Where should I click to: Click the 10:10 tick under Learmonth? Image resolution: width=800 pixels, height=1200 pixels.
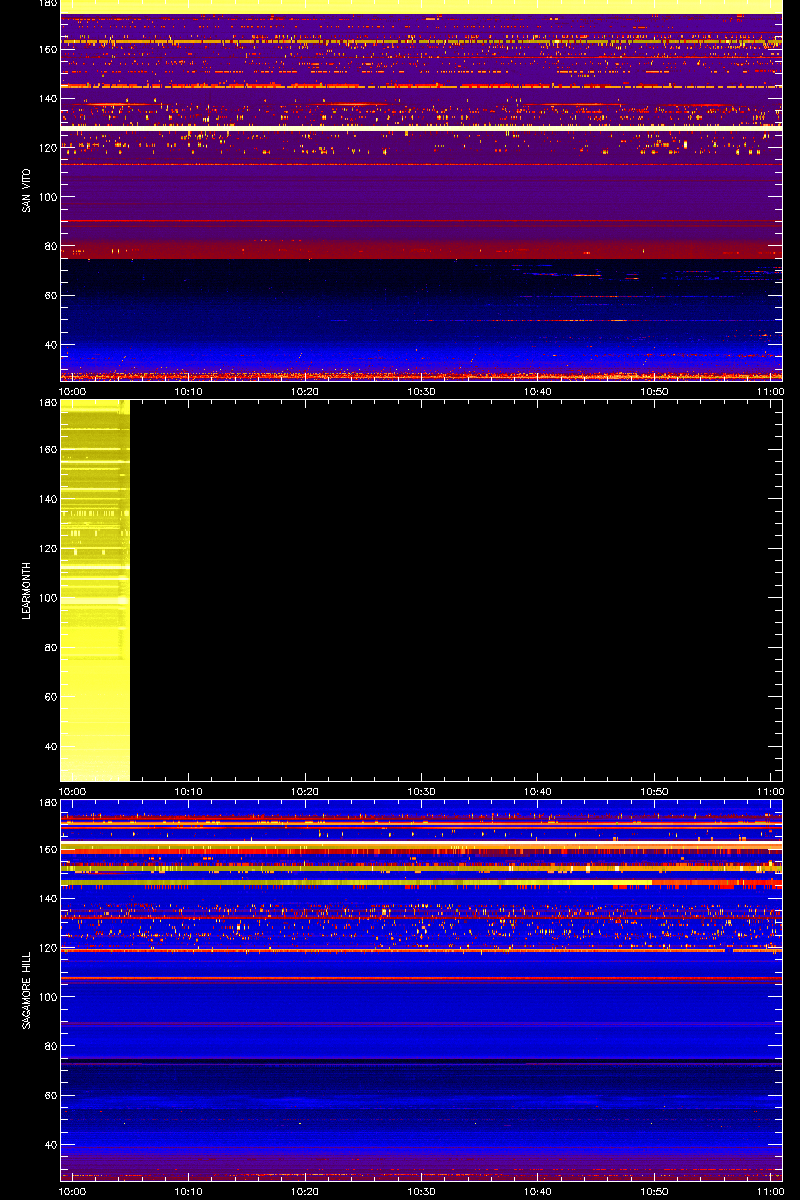click(189, 791)
